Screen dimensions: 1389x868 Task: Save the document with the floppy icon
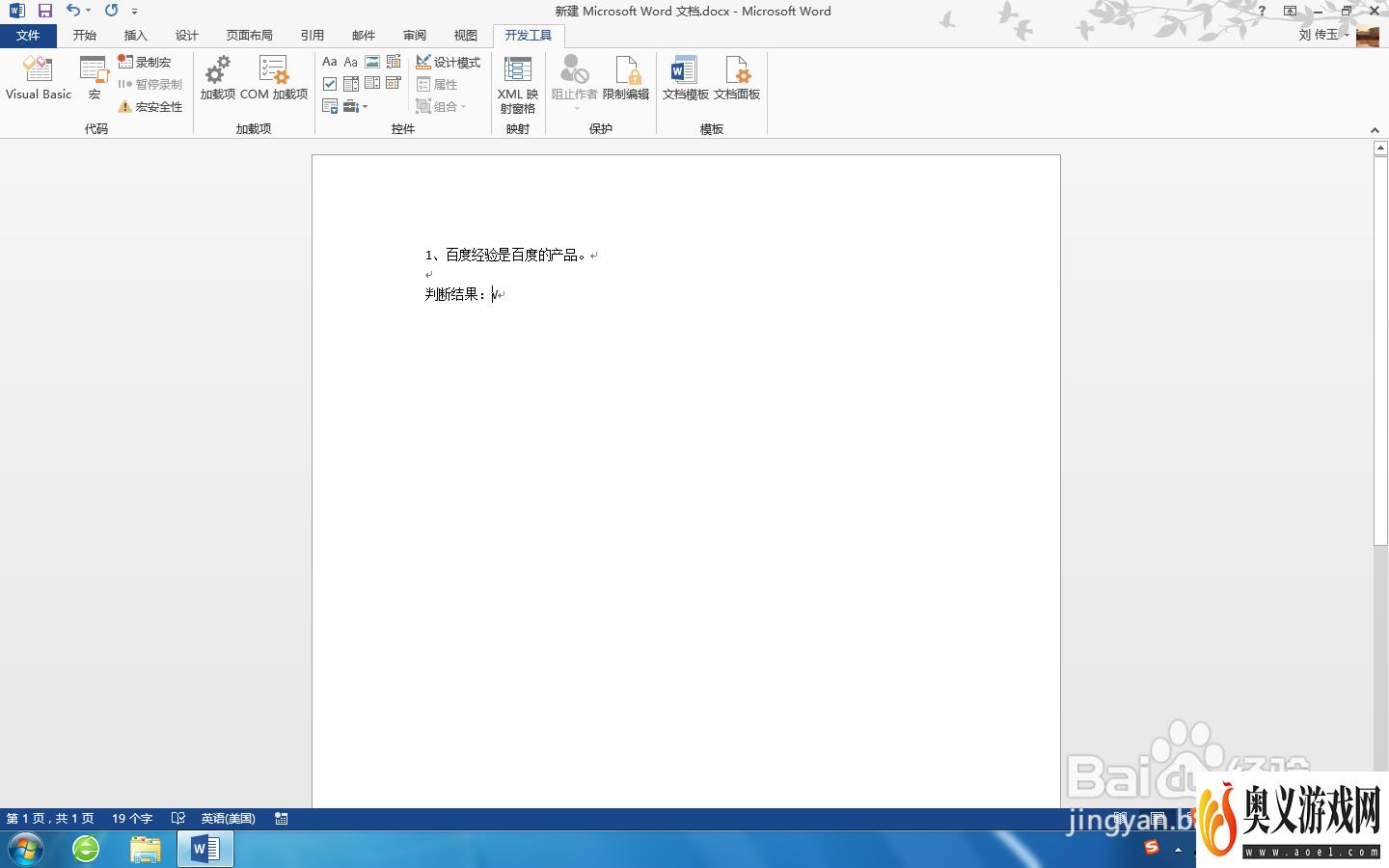[x=45, y=11]
